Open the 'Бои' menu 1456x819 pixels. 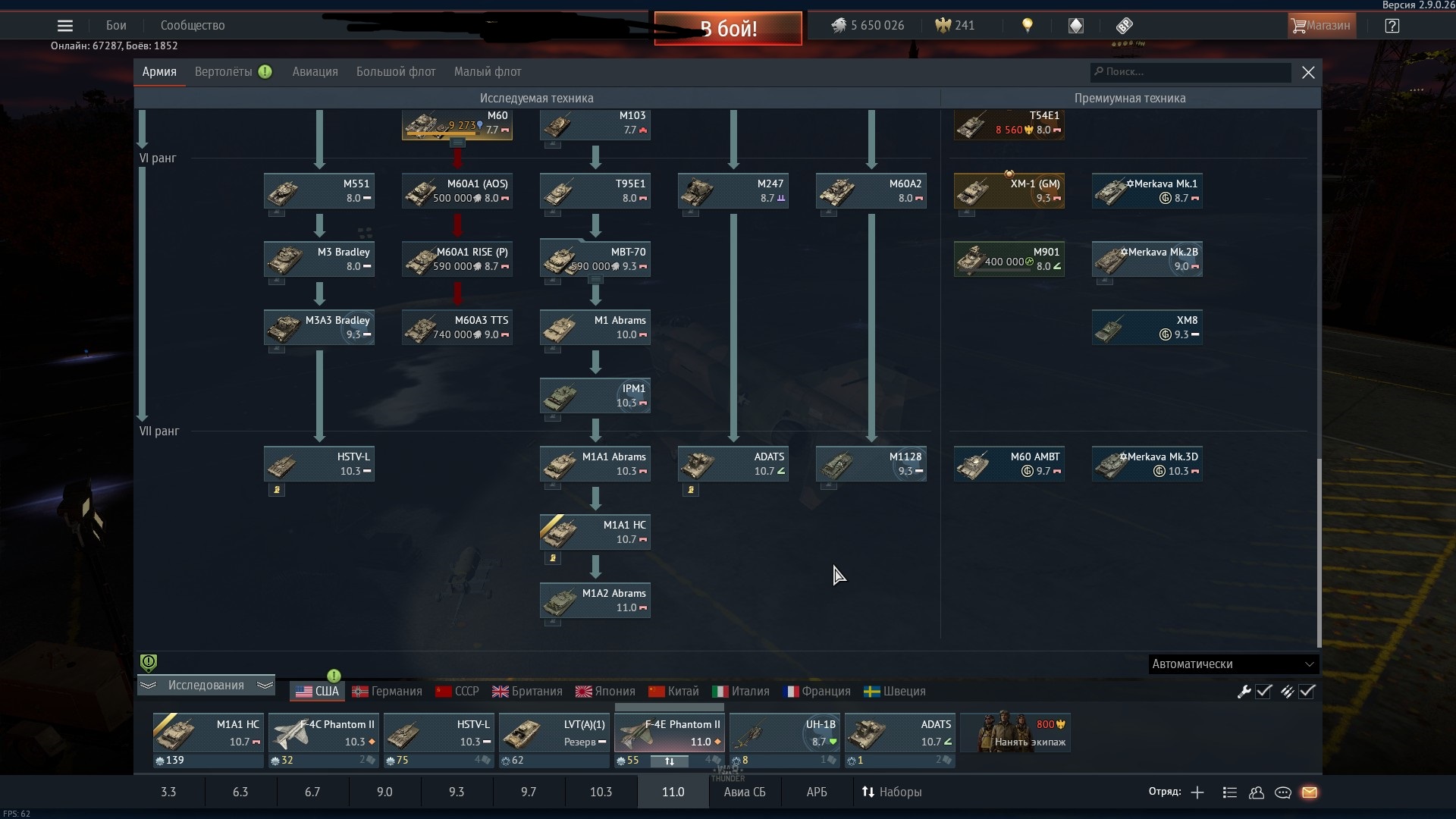click(x=116, y=26)
